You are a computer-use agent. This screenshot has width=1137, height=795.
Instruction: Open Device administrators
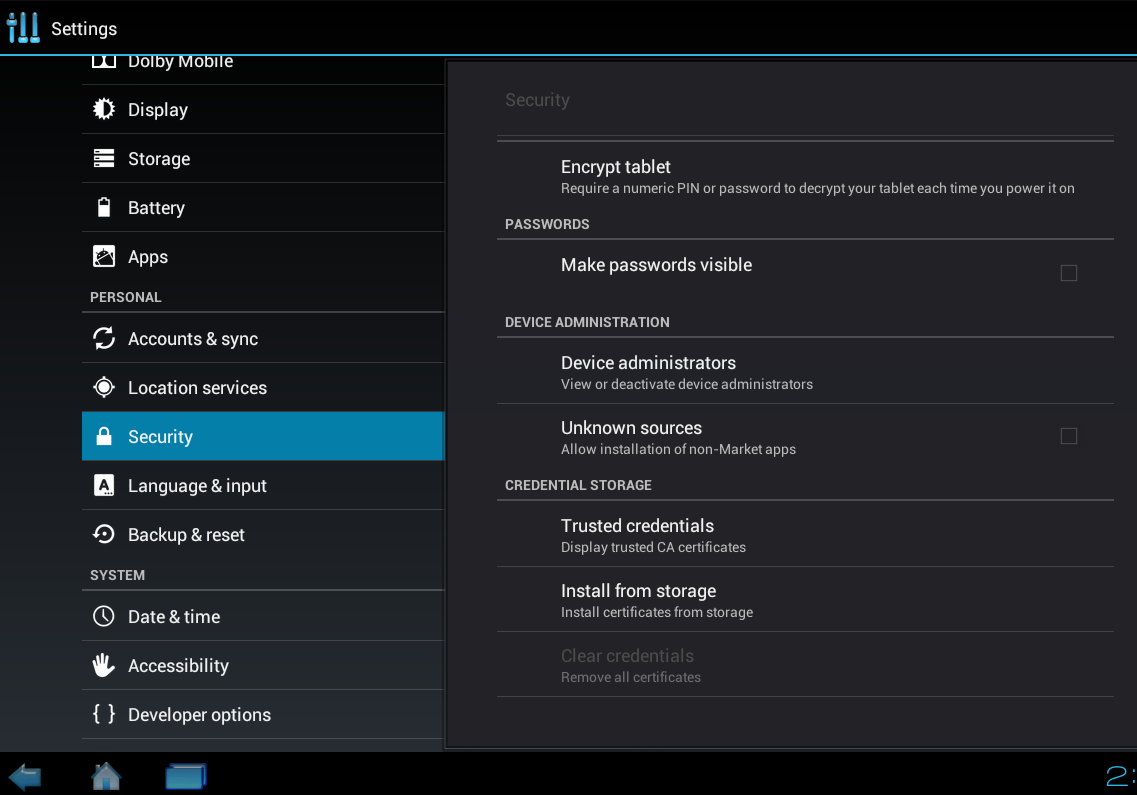click(805, 371)
